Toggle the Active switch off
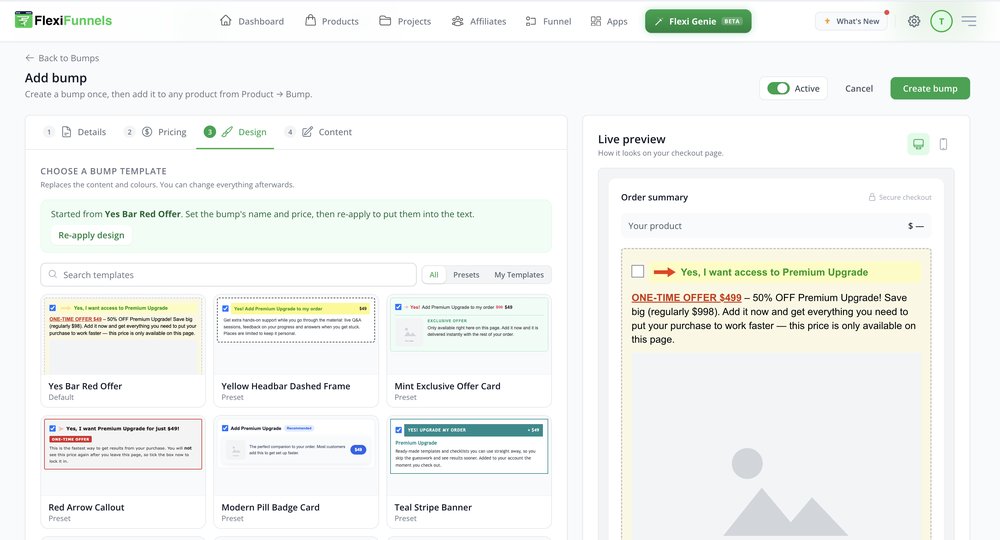This screenshot has width=1000, height=540. click(778, 89)
